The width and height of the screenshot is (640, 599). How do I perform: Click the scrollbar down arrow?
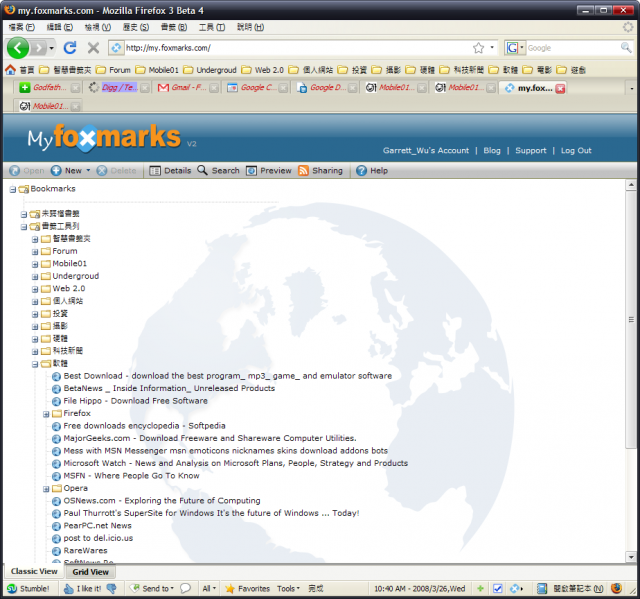click(631, 557)
